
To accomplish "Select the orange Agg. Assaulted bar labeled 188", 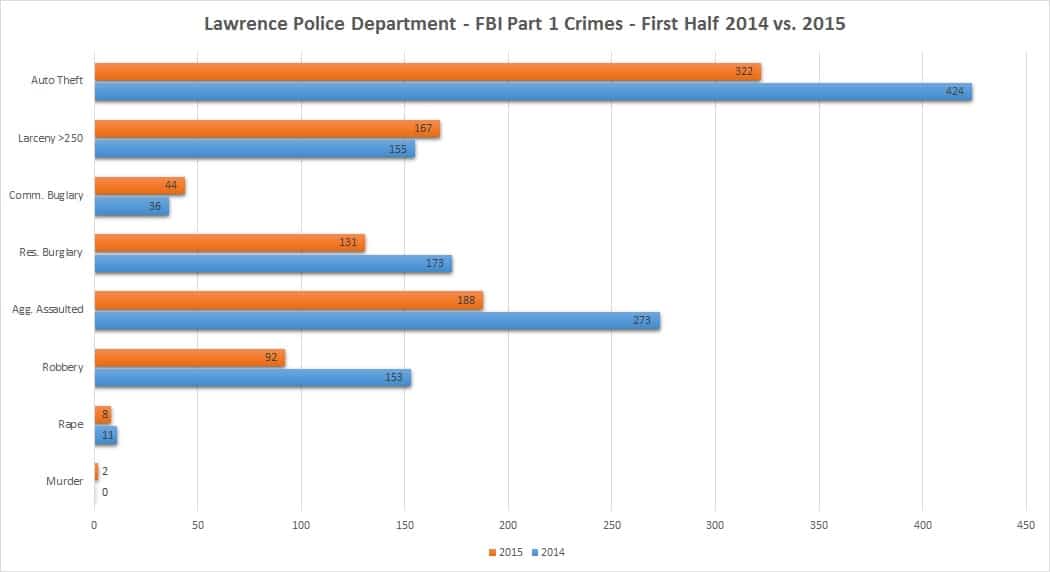I will tap(289, 301).
